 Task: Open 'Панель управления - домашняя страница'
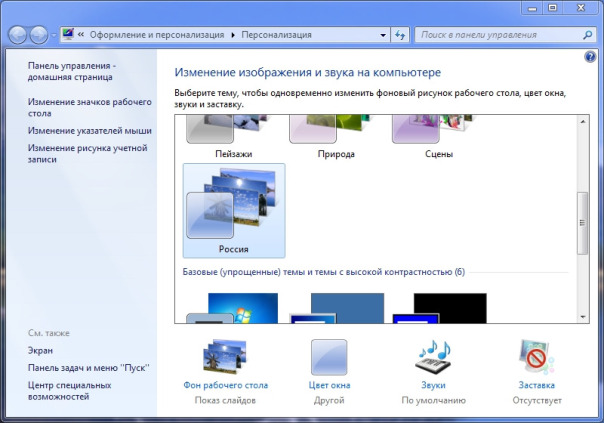tap(72, 71)
